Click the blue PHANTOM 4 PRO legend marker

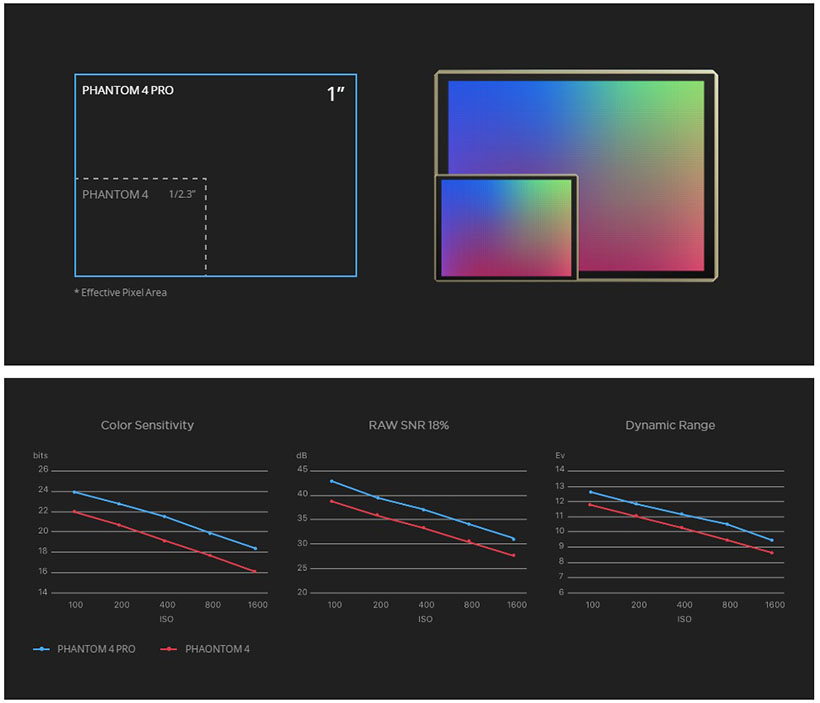click(41, 649)
